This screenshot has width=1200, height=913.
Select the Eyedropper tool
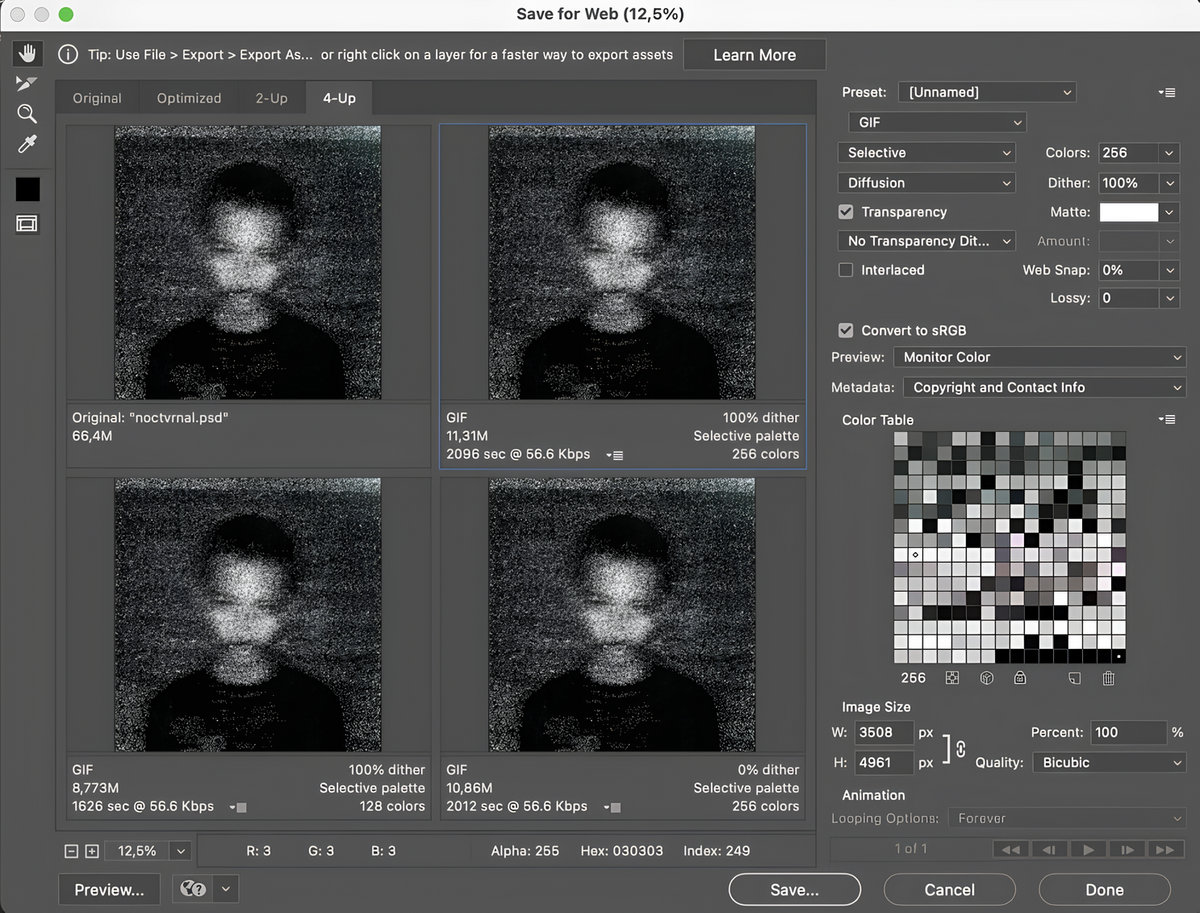(27, 145)
